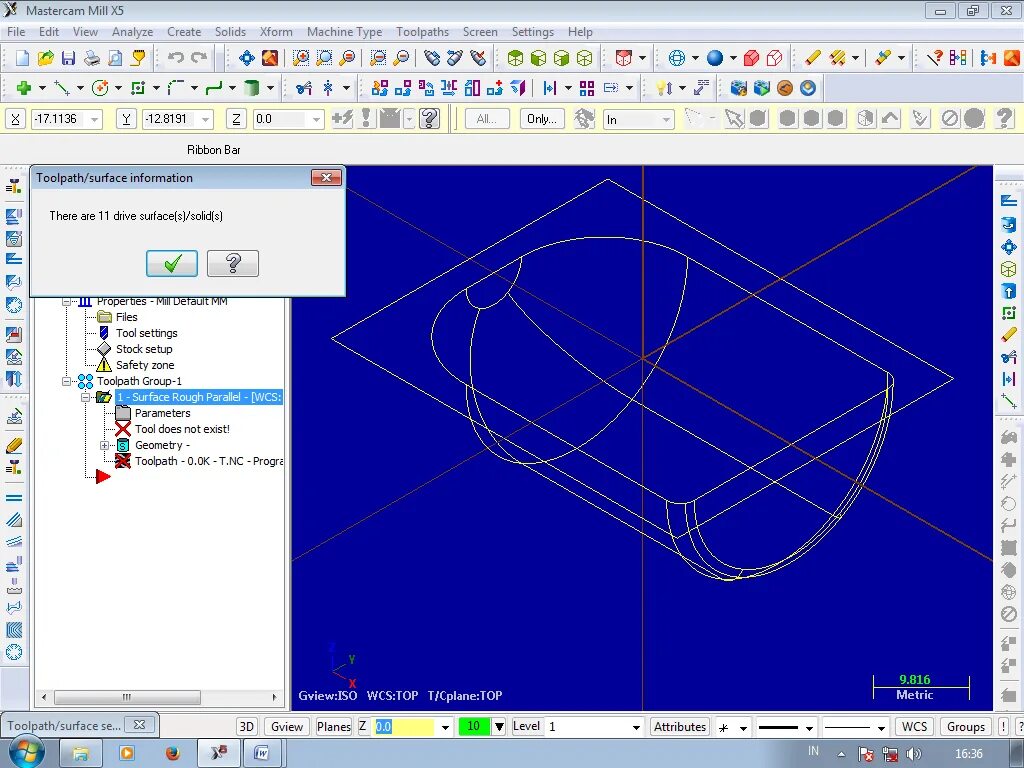The width and height of the screenshot is (1024, 768).
Task: Open the color picker arrow beside 10
Action: point(499,726)
